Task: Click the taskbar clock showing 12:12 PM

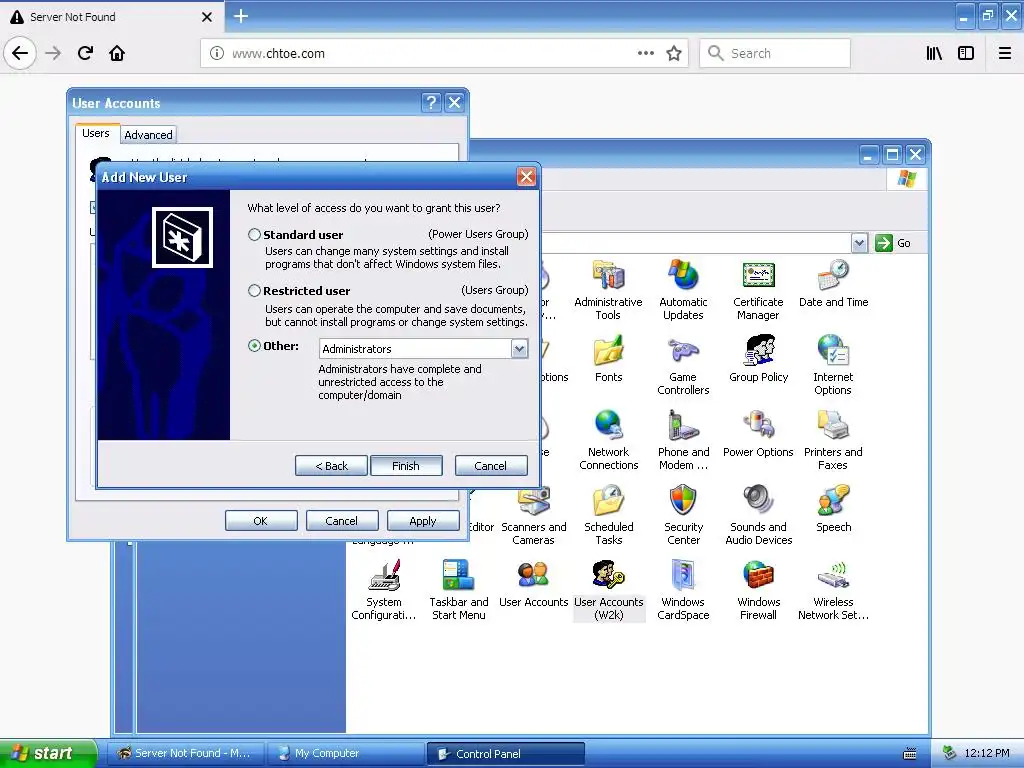Action: click(987, 753)
